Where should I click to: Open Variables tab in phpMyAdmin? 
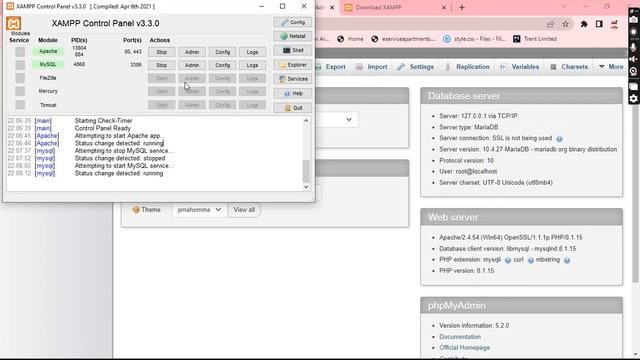pos(520,67)
